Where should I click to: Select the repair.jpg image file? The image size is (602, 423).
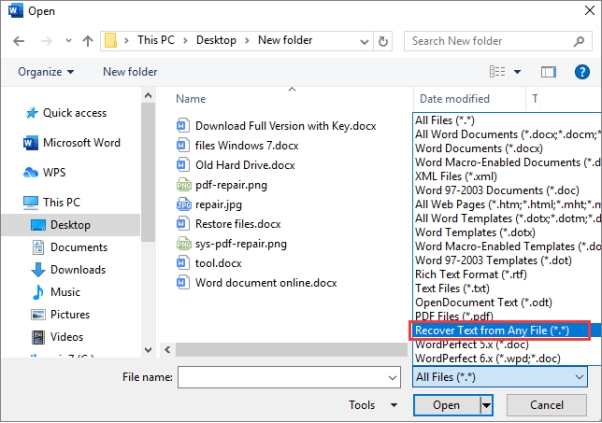tap(221, 204)
